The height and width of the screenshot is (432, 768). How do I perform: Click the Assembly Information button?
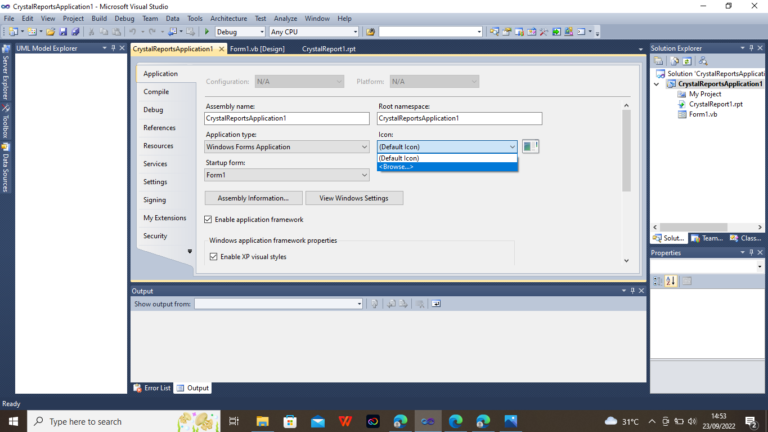click(253, 198)
